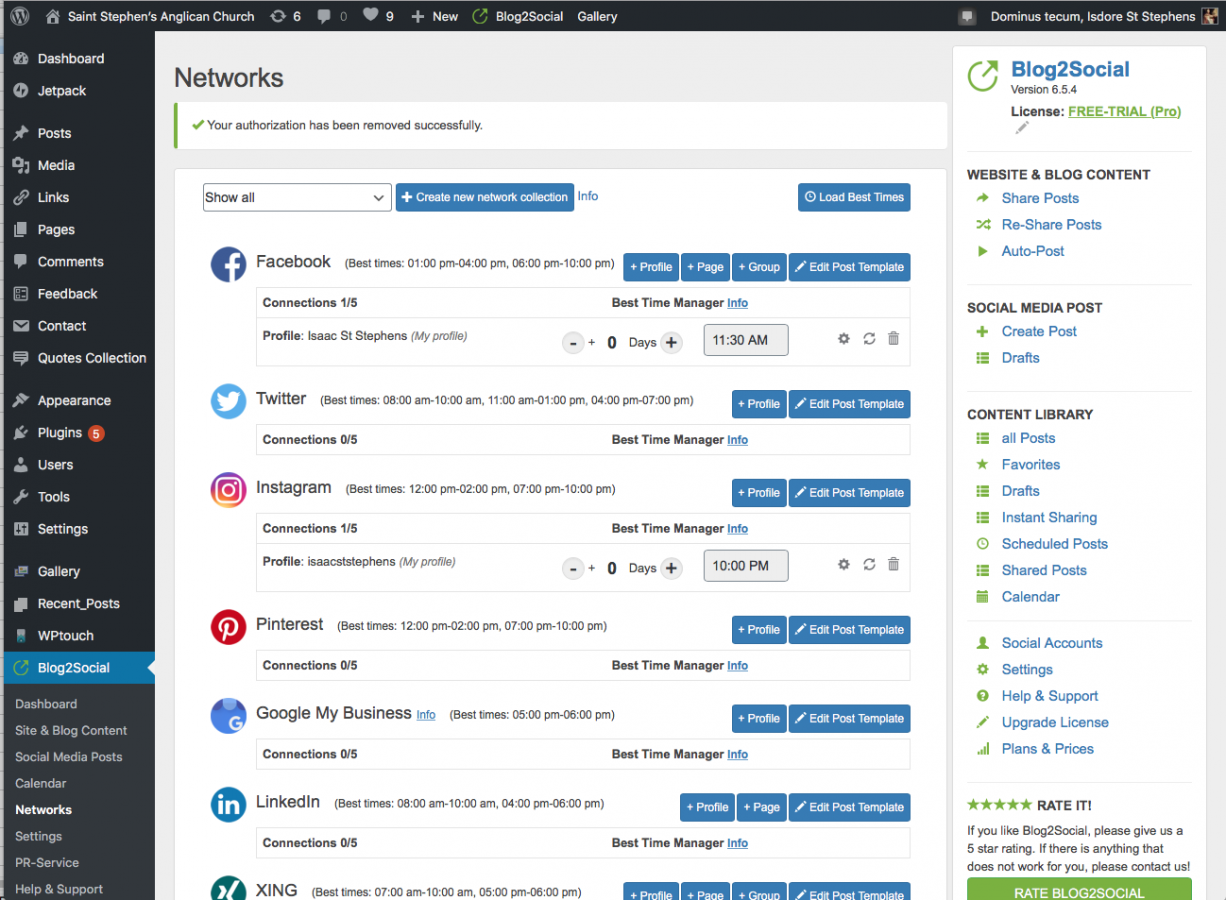Open the notifications icon in the admin bar
This screenshot has height=900, width=1226.
967,16
